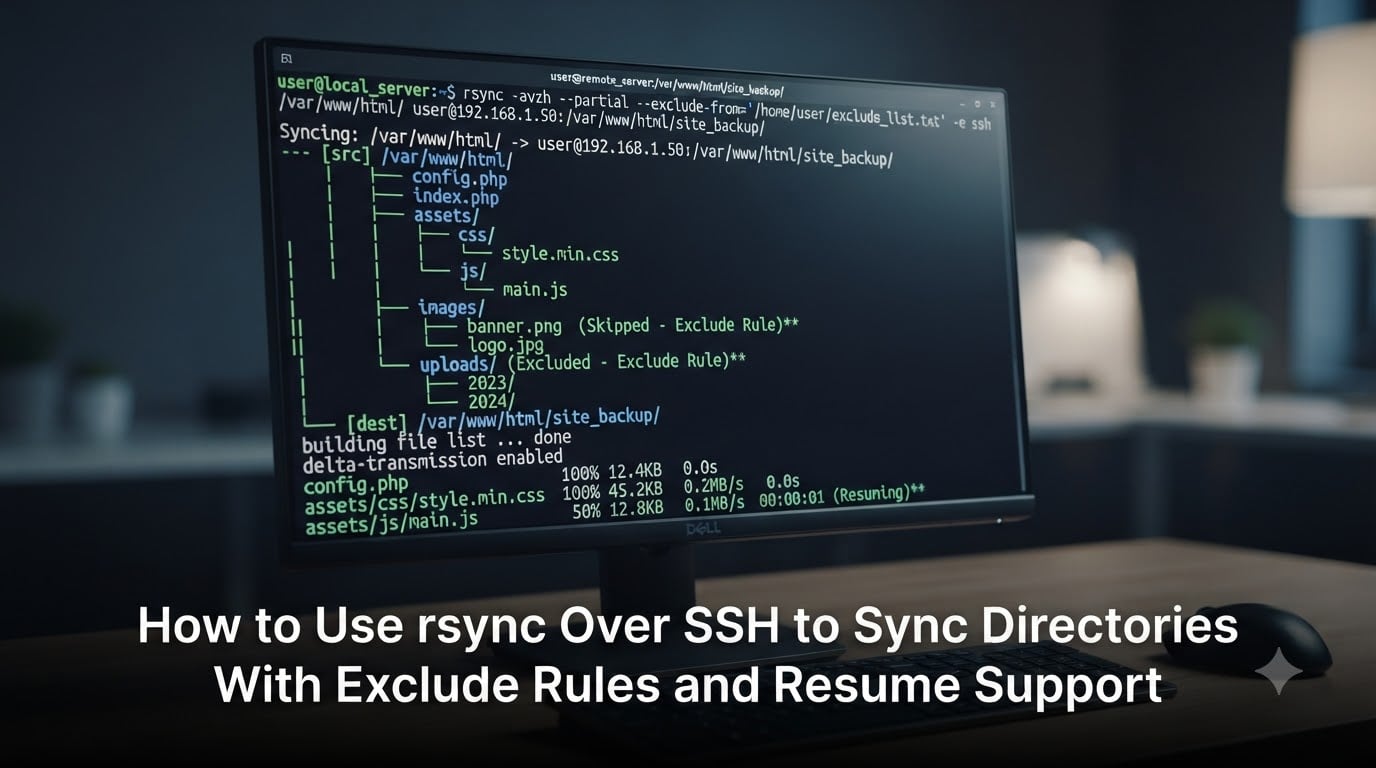1376x768 pixels.
Task: Click the "building file list ... done" line
Action: tap(436, 441)
